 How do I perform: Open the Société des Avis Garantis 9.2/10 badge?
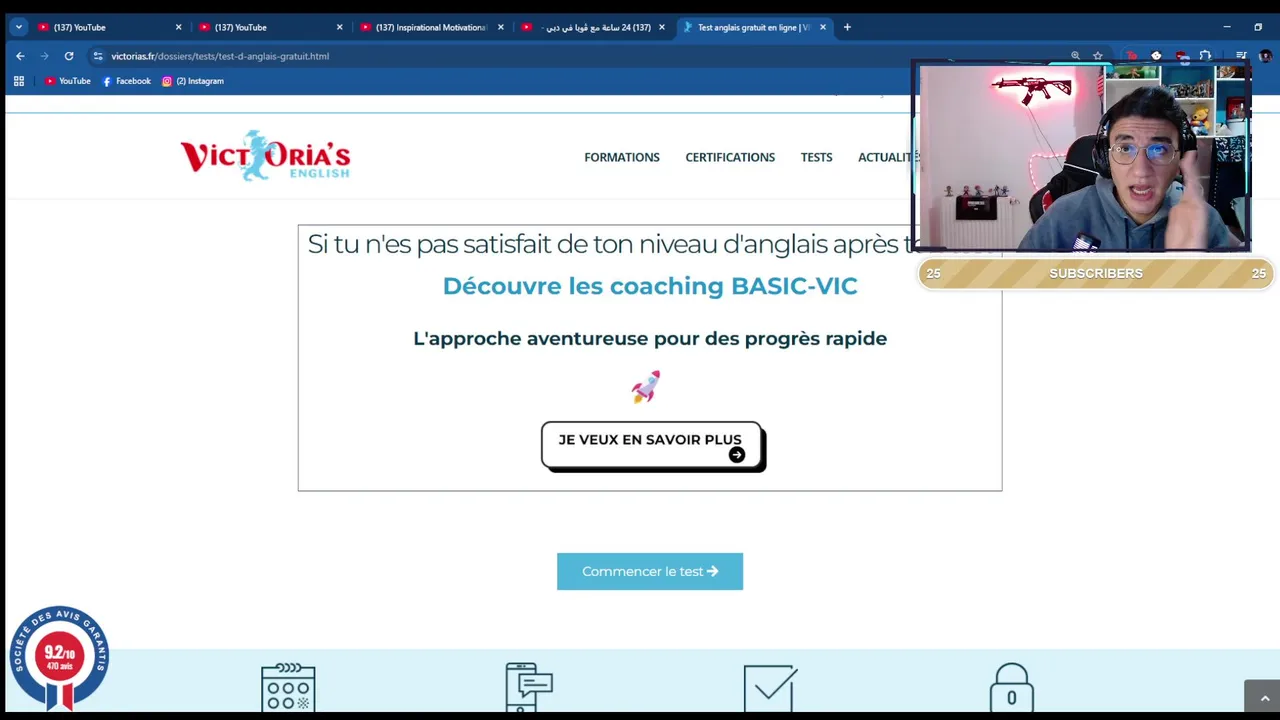(x=59, y=657)
